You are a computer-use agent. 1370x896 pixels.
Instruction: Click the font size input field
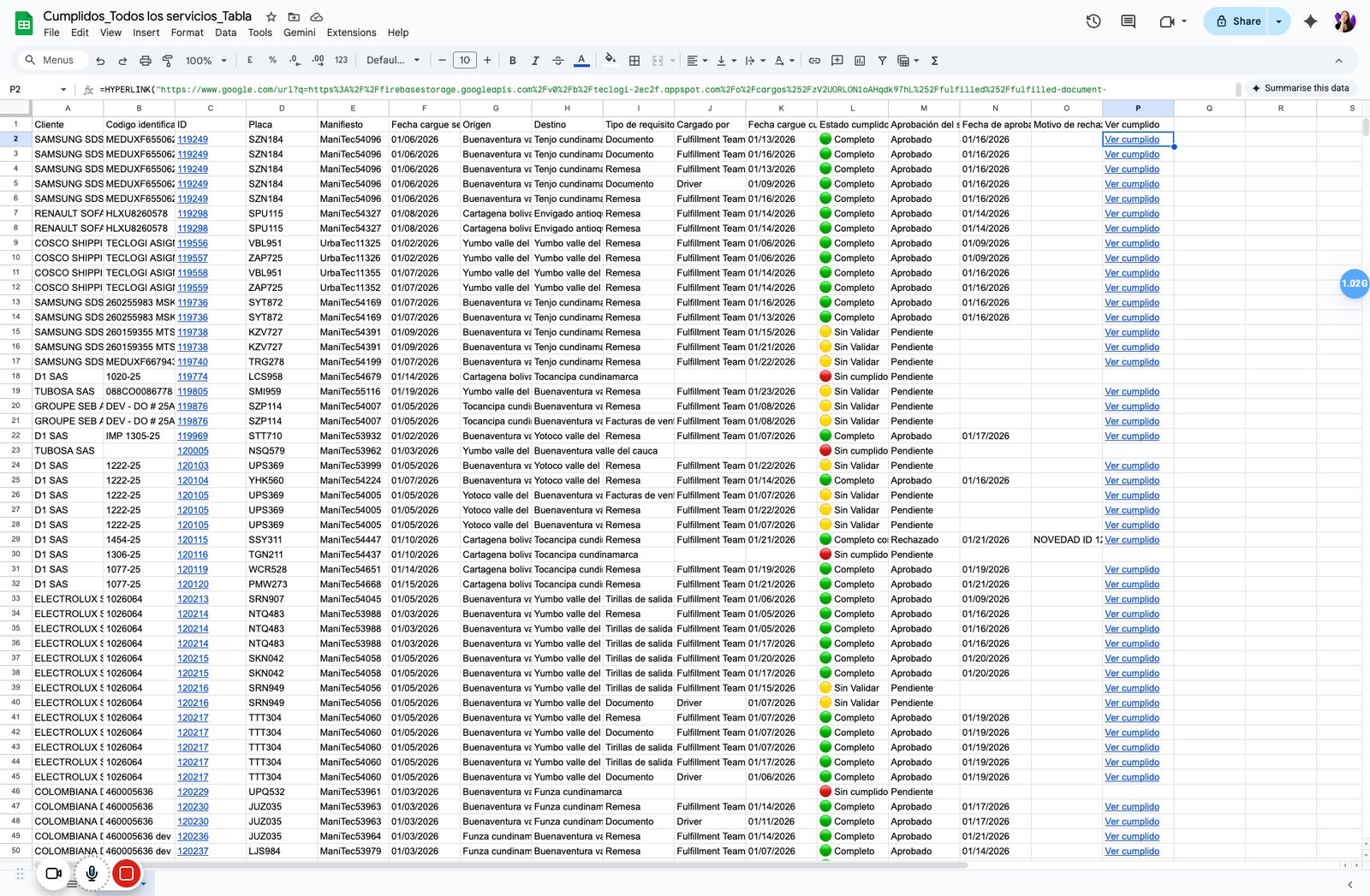pos(464,61)
